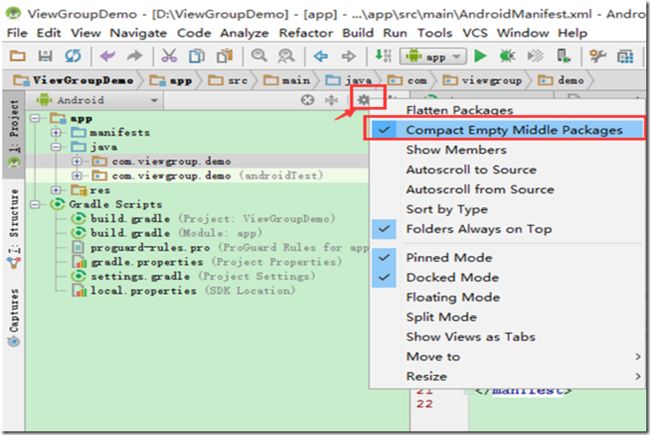The width and height of the screenshot is (650, 435).
Task: Open the File menu
Action: [17, 33]
